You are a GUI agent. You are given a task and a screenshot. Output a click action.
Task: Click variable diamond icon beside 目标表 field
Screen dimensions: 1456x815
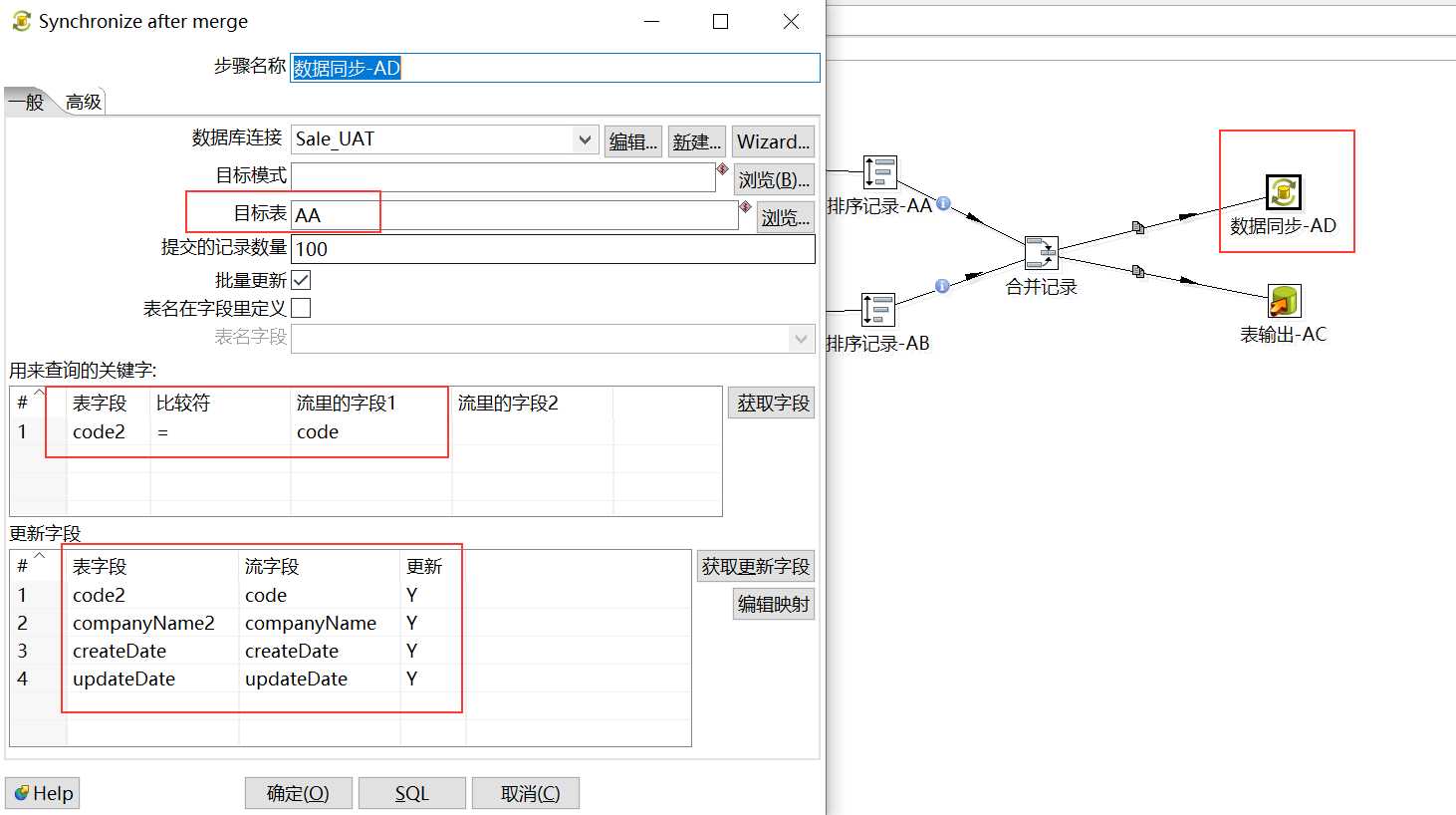745,206
